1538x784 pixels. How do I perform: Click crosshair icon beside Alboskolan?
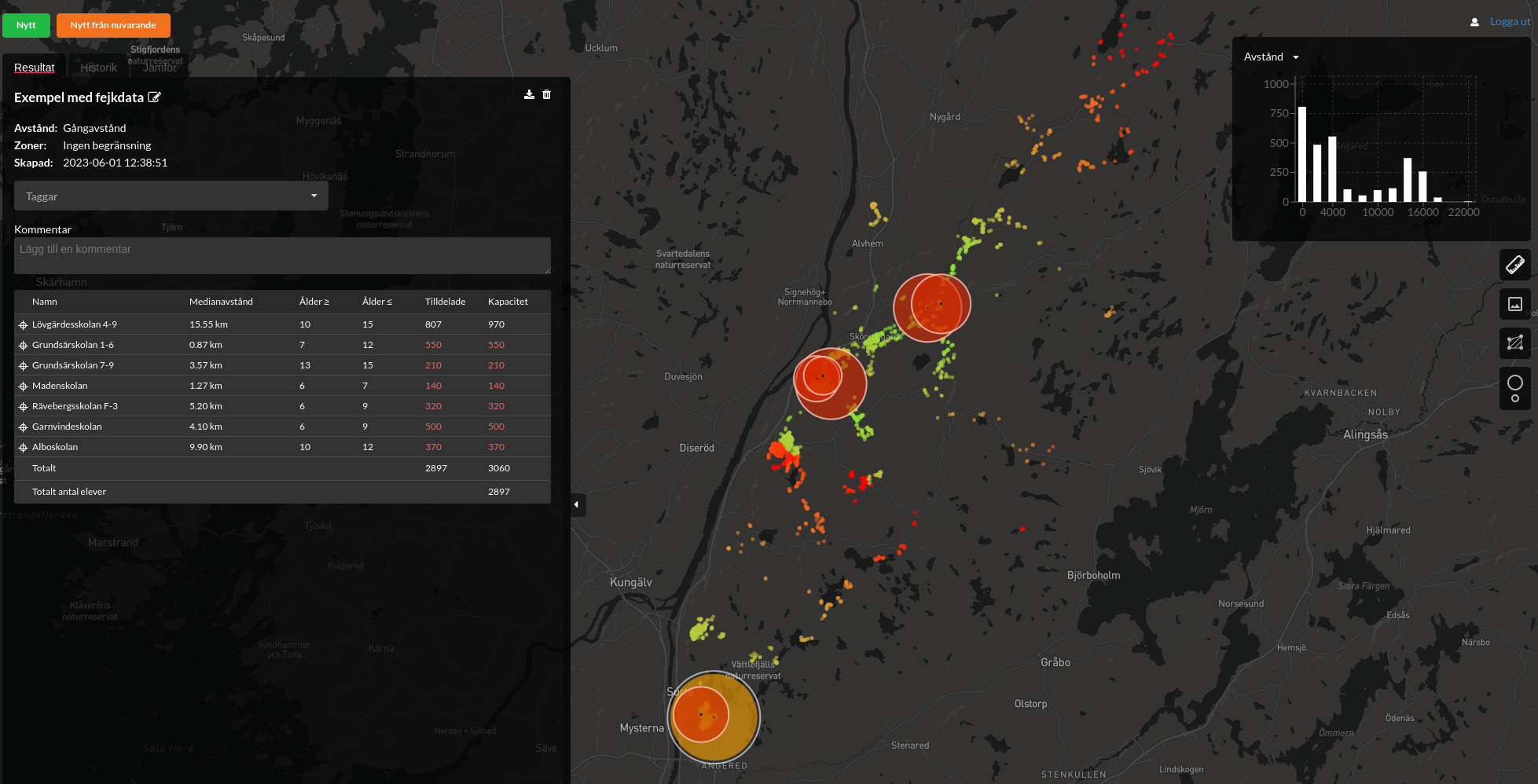[24, 448]
